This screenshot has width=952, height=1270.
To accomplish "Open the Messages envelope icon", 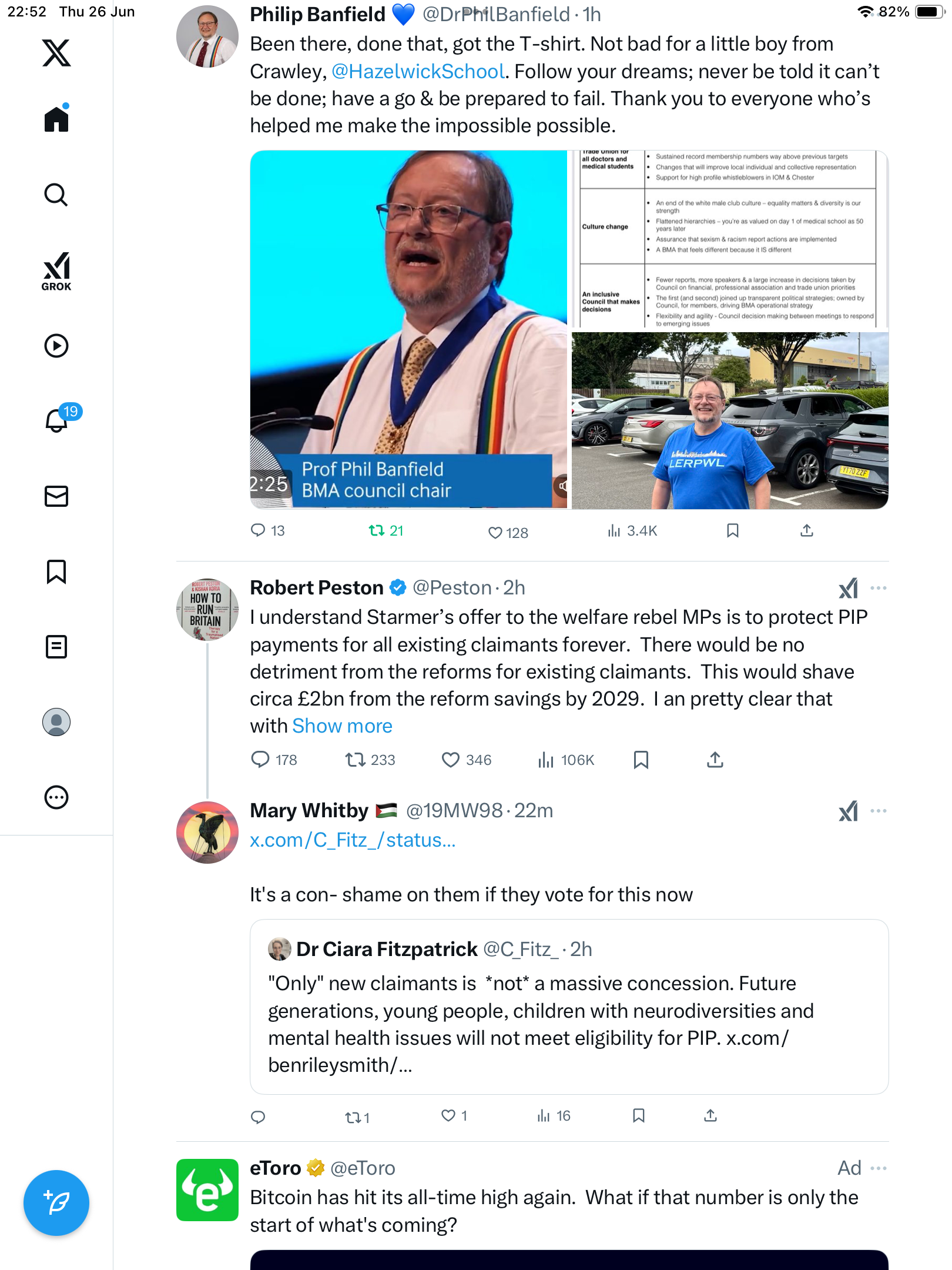I will click(x=56, y=496).
